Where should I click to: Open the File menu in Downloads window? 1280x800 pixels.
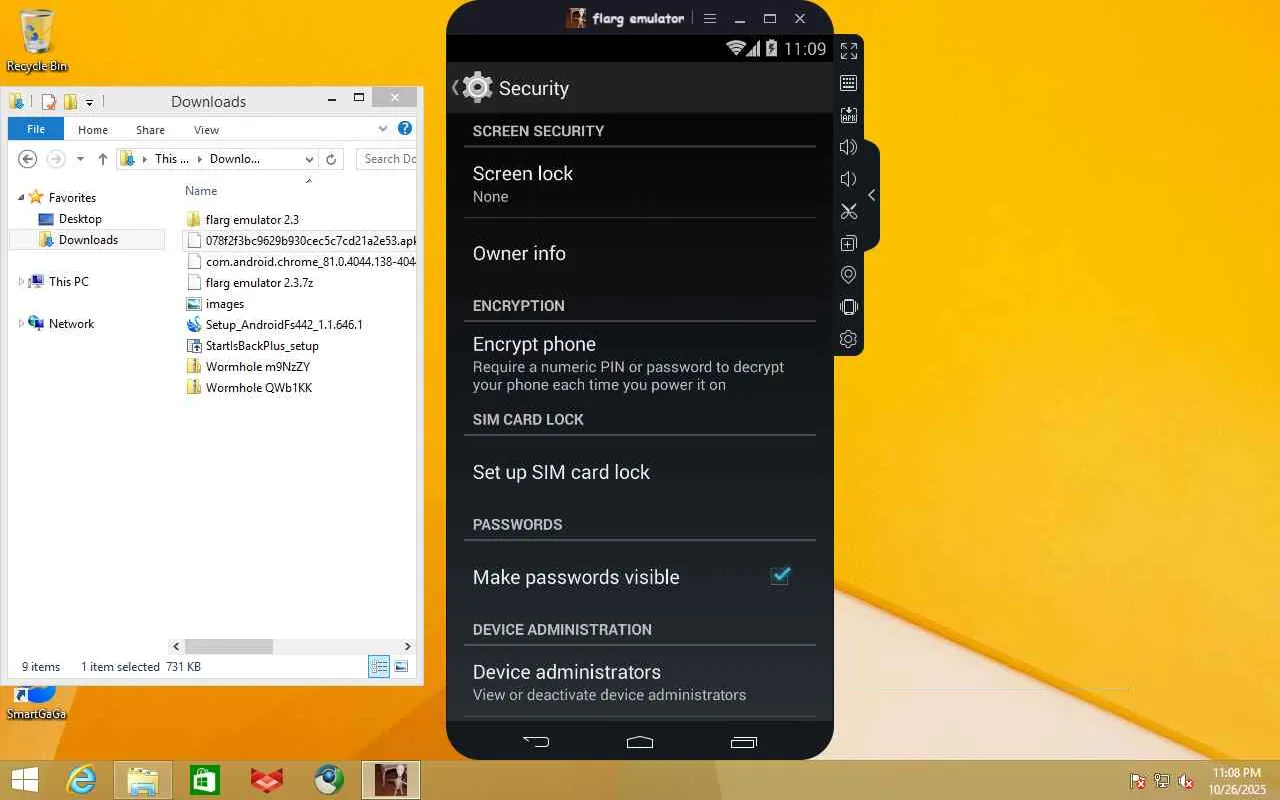point(36,129)
